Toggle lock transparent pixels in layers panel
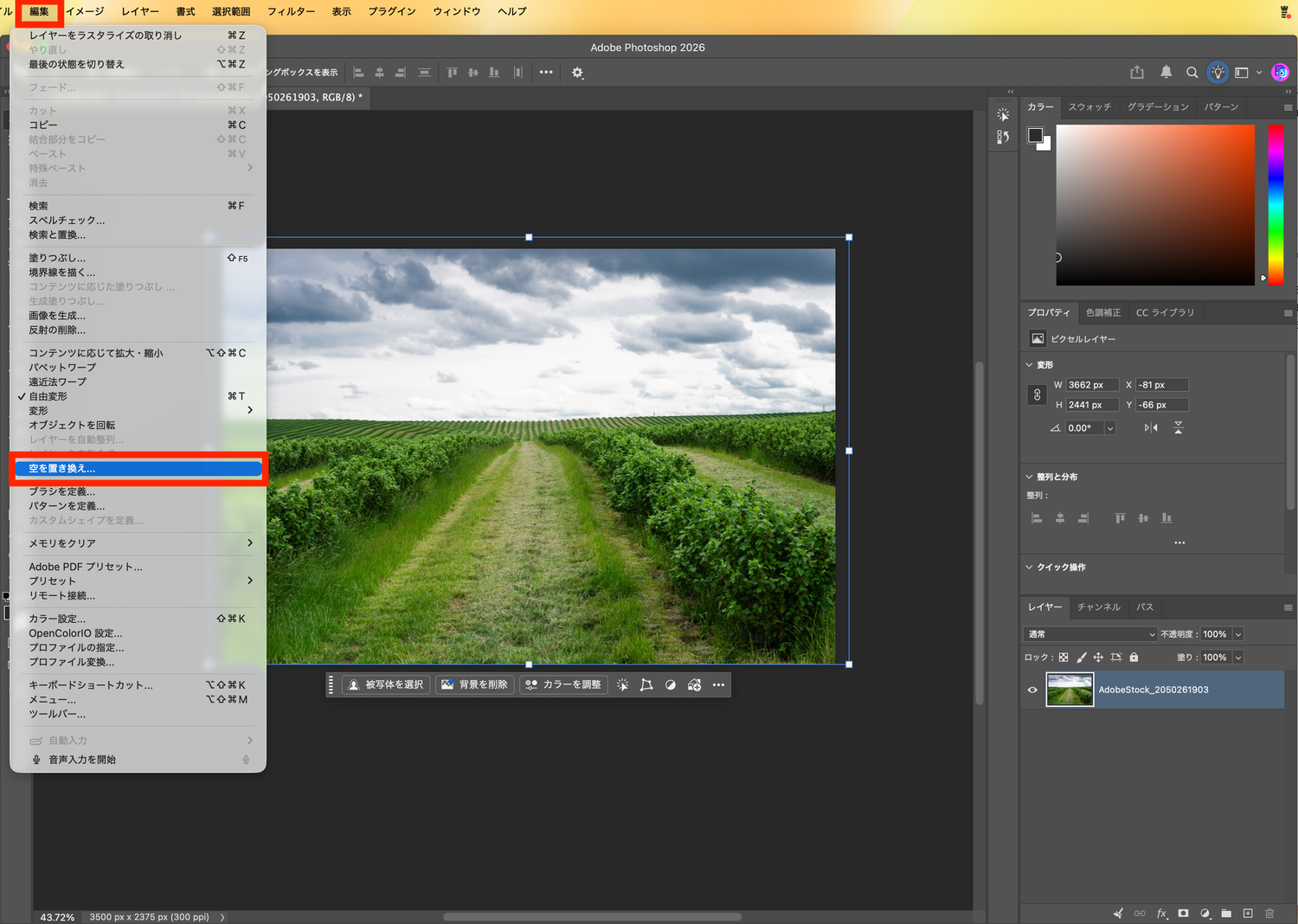1298x924 pixels. pyautogui.click(x=1063, y=658)
